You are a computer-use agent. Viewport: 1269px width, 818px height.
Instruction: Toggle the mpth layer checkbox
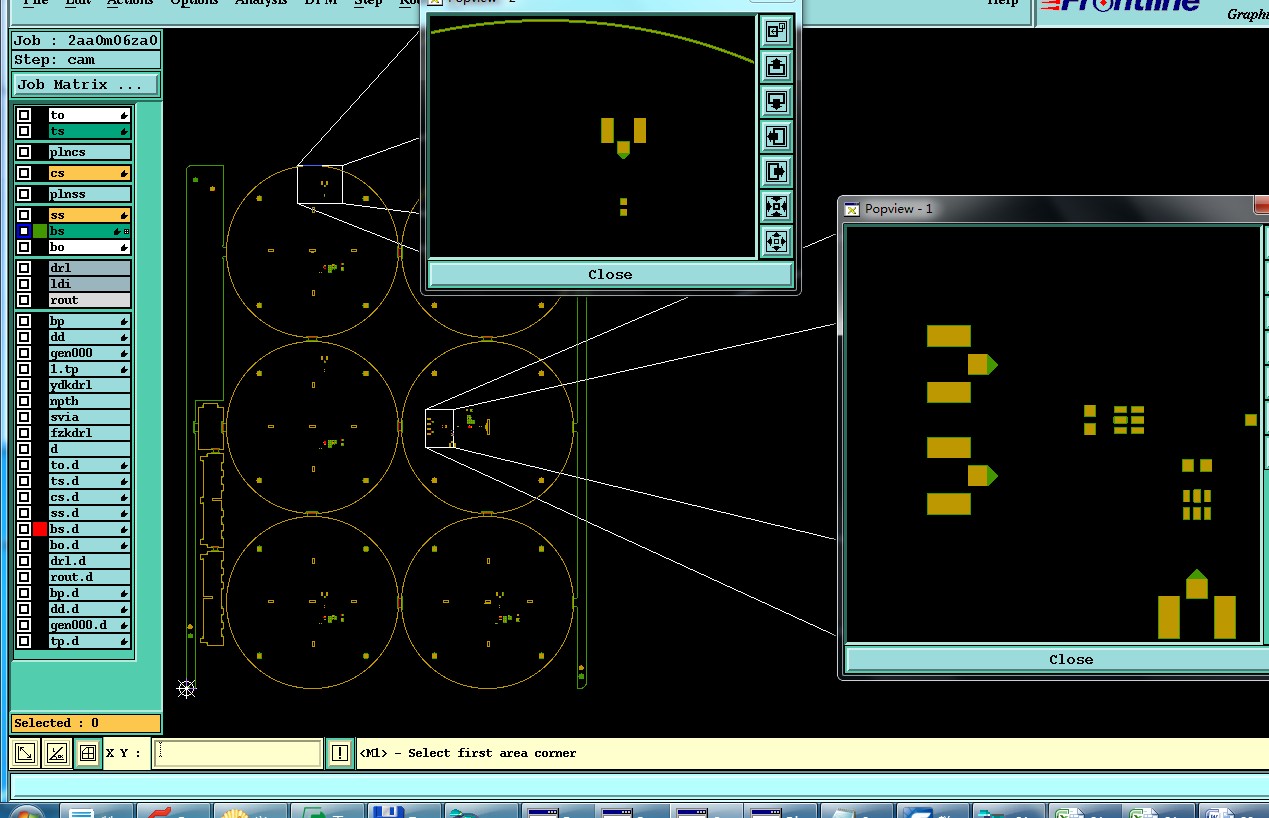(x=24, y=402)
